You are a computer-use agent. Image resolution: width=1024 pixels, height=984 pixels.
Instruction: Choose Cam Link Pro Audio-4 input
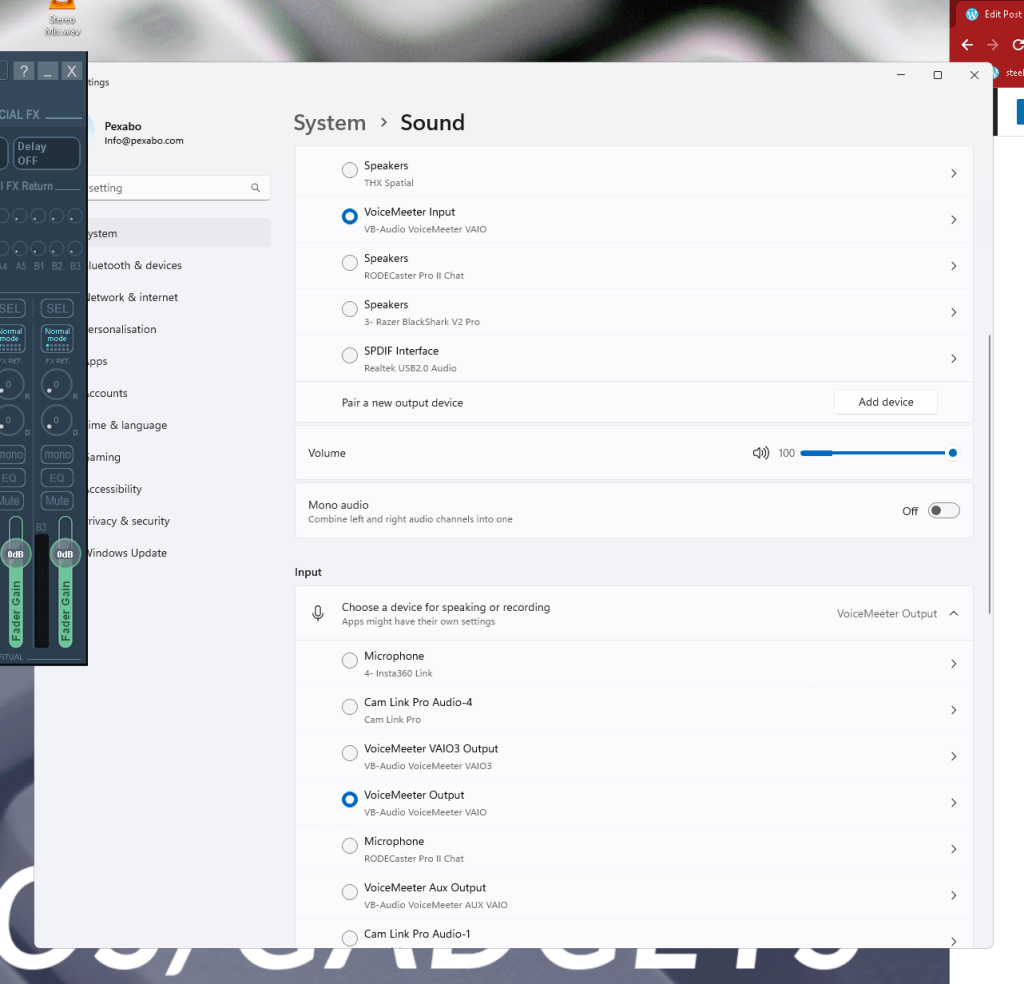coord(349,706)
